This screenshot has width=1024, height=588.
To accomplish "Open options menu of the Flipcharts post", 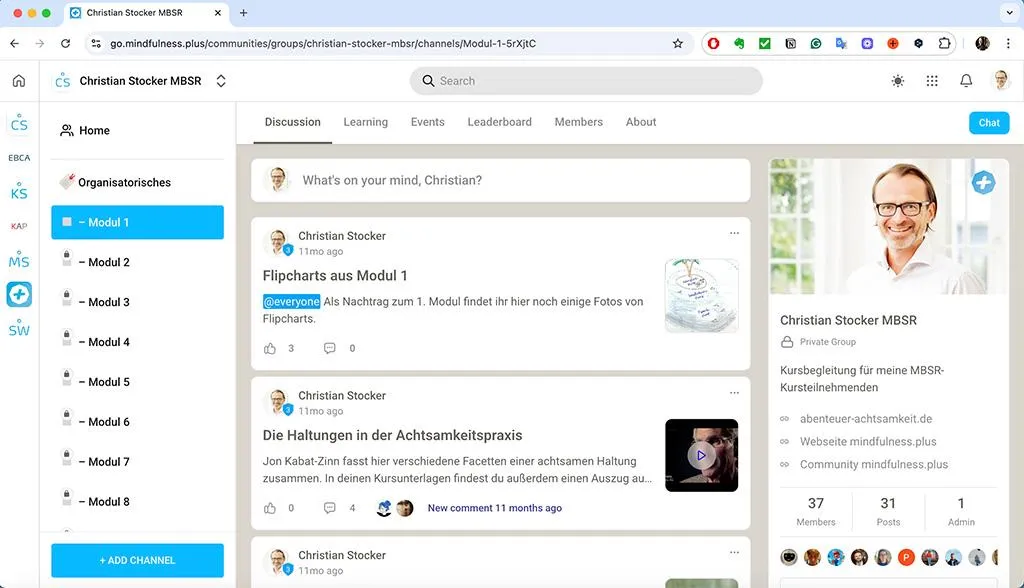I will click(734, 233).
